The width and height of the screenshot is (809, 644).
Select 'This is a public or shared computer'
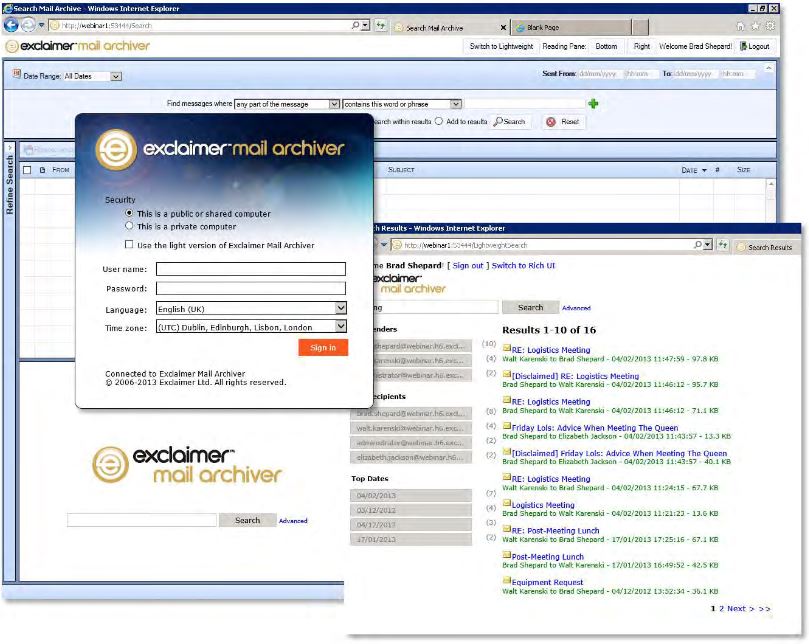pos(129,213)
